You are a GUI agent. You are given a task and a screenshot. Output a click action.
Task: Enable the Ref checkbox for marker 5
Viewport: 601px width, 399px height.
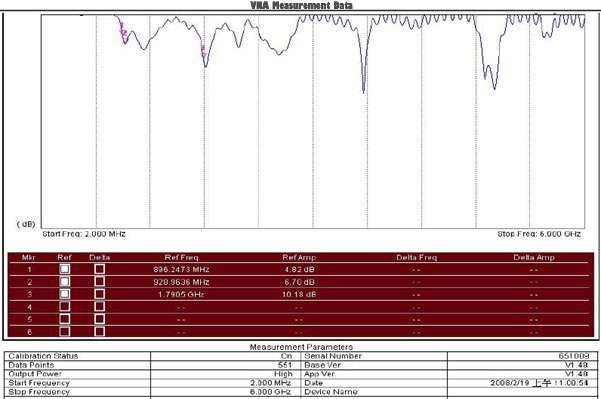pyautogui.click(x=64, y=319)
